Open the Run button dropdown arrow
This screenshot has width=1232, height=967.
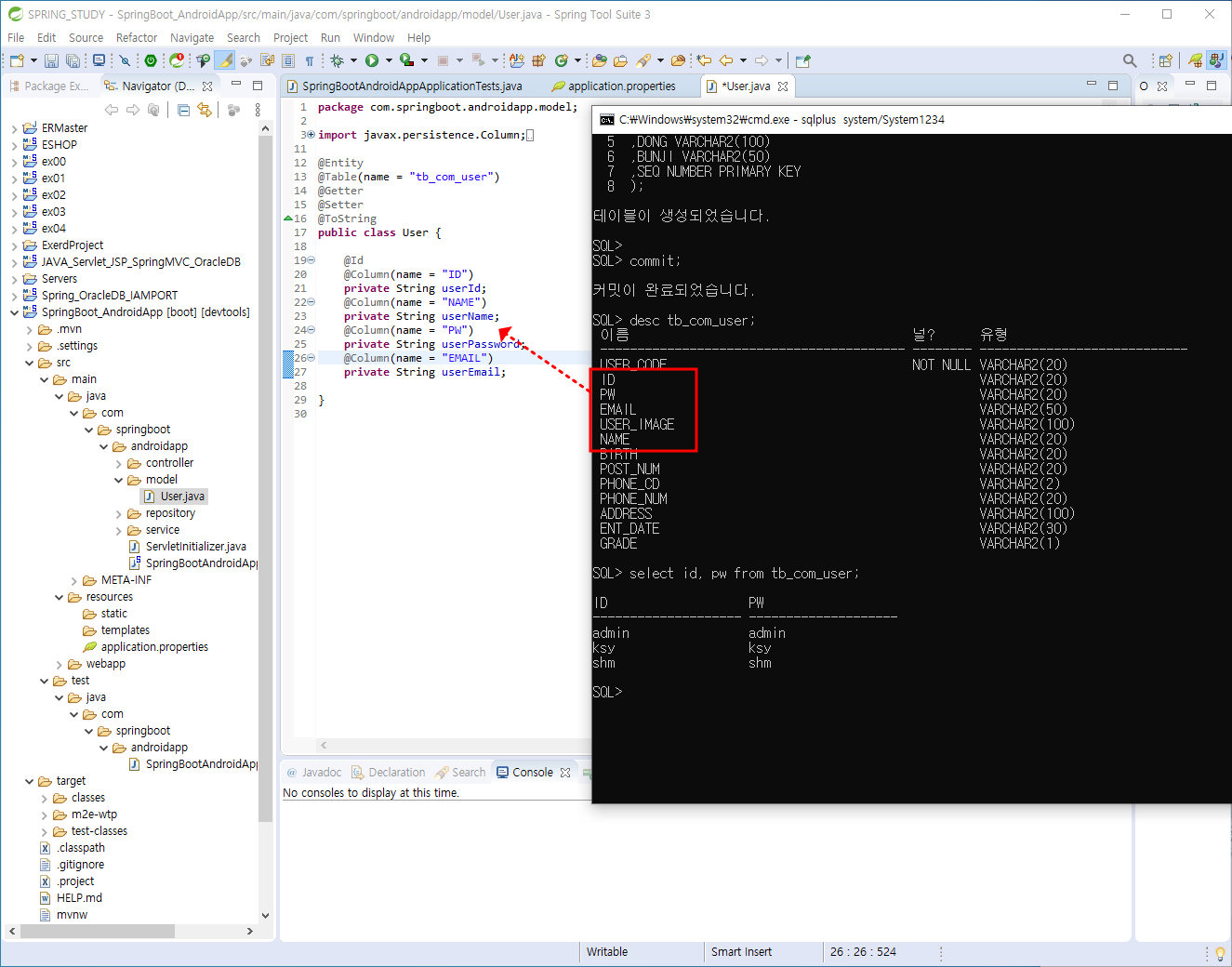tap(389, 60)
